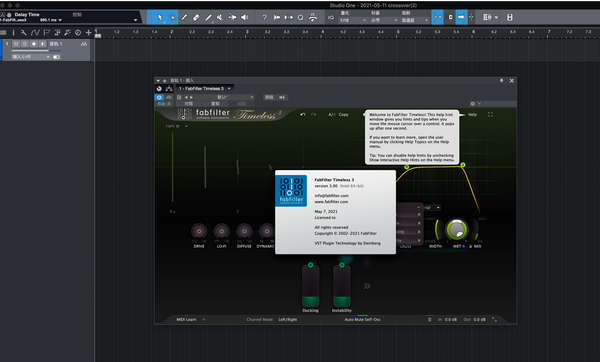Select the Paint pencil tool

pyautogui.click(x=184, y=17)
